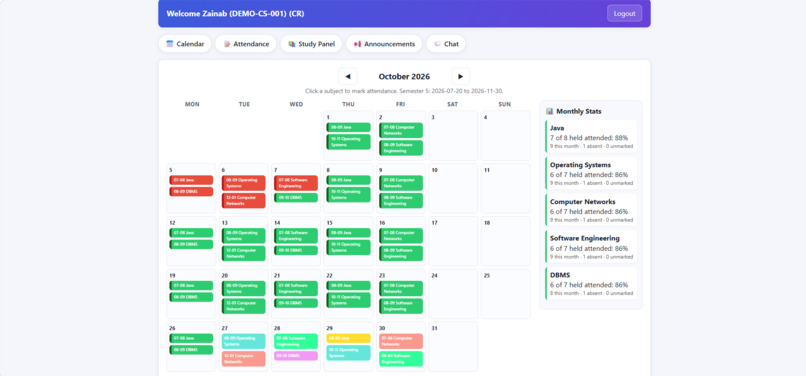Select Computer Networks class on October 30

pos(401,341)
